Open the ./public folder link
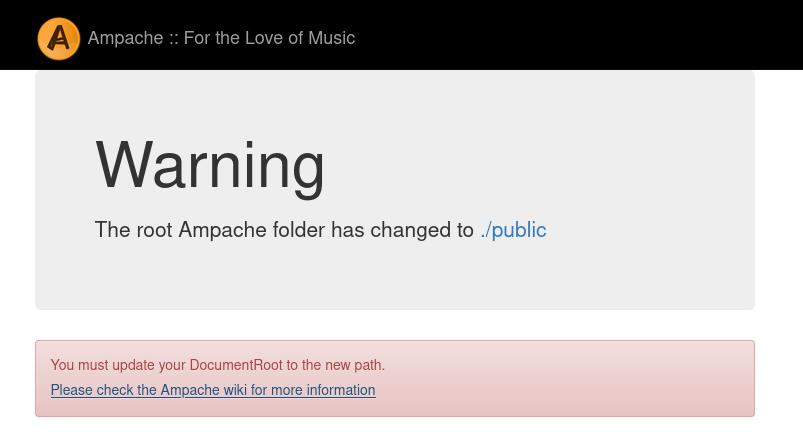803x446 pixels. (513, 230)
